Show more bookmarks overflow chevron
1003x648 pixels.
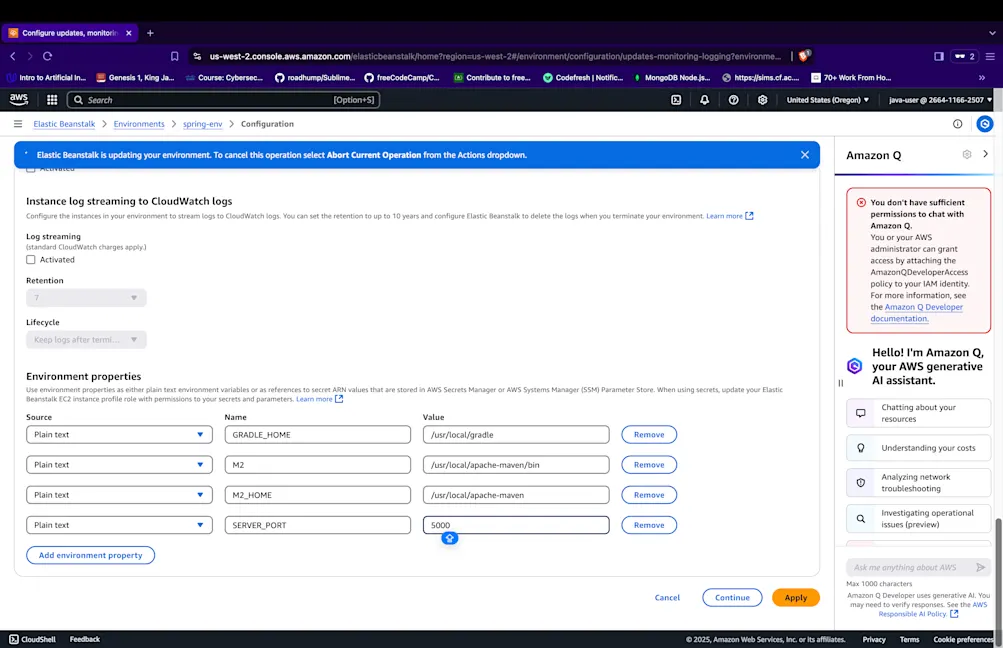click(x=982, y=77)
